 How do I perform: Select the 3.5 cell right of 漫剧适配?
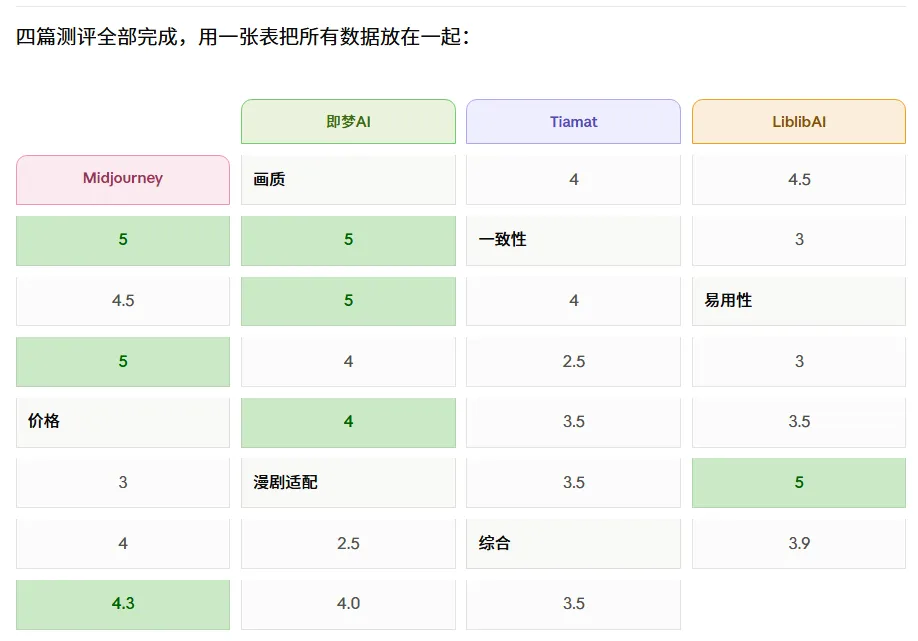(573, 483)
